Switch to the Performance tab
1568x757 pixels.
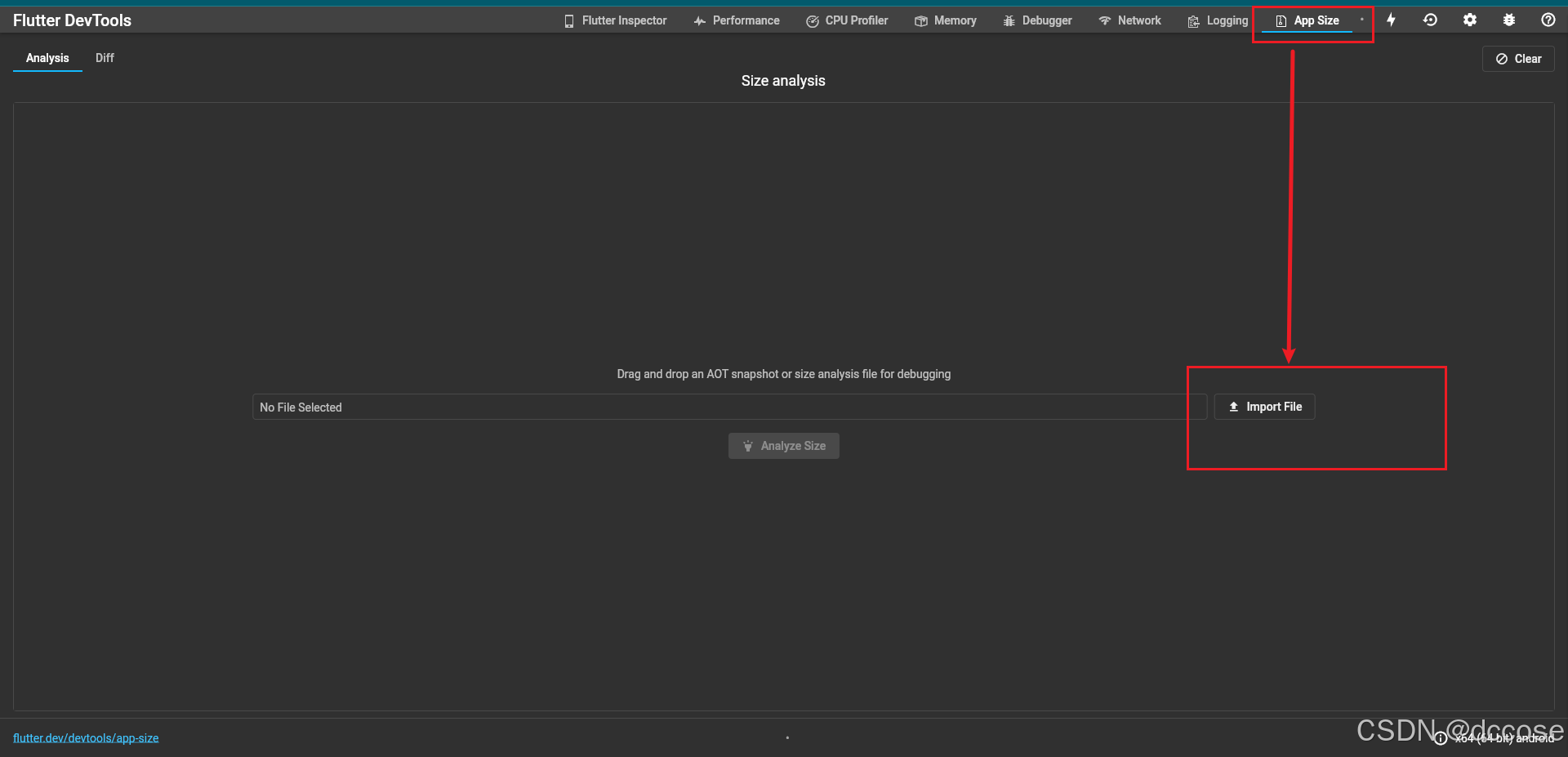pyautogui.click(x=737, y=20)
